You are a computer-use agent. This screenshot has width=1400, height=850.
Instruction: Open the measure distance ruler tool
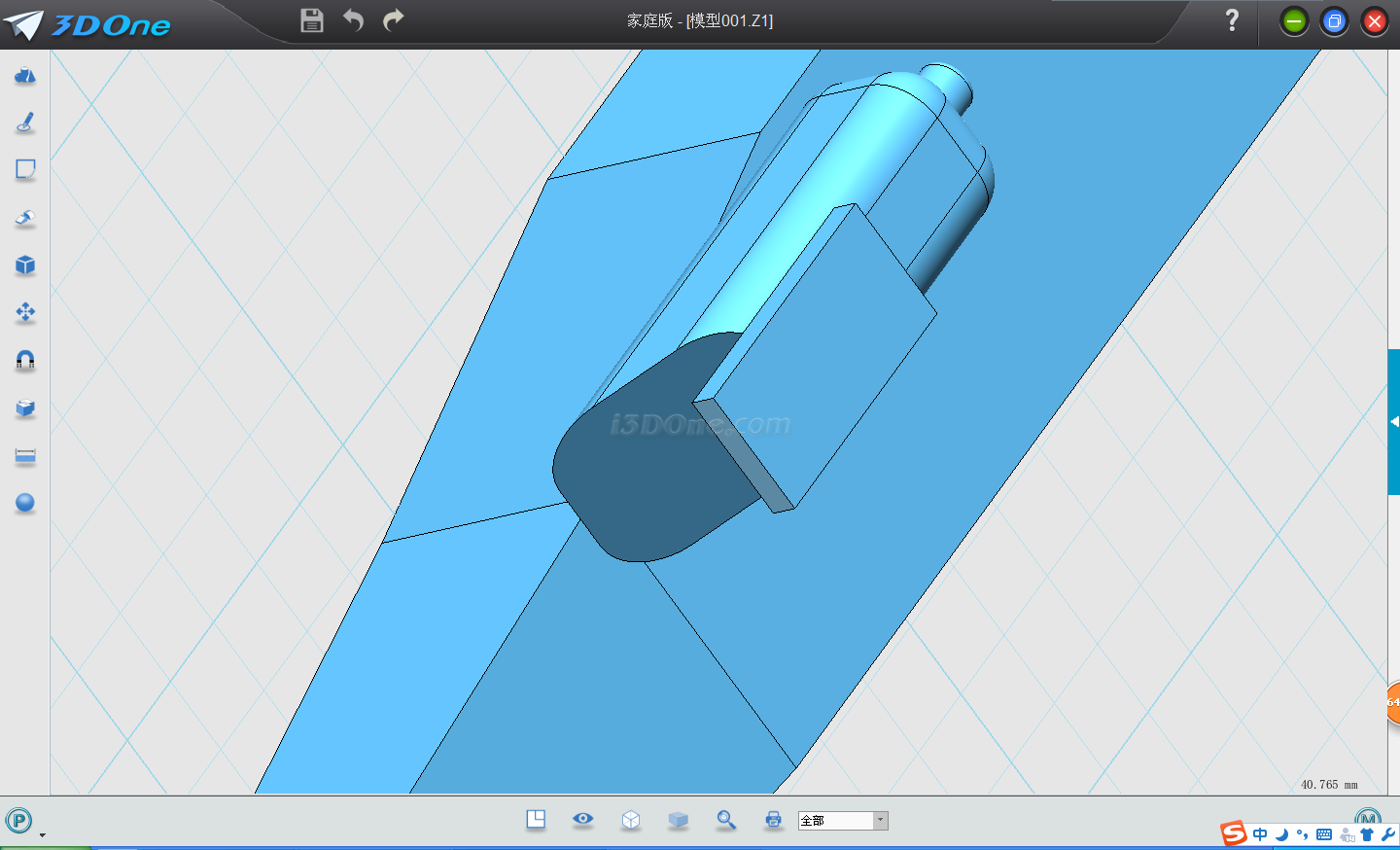25,456
